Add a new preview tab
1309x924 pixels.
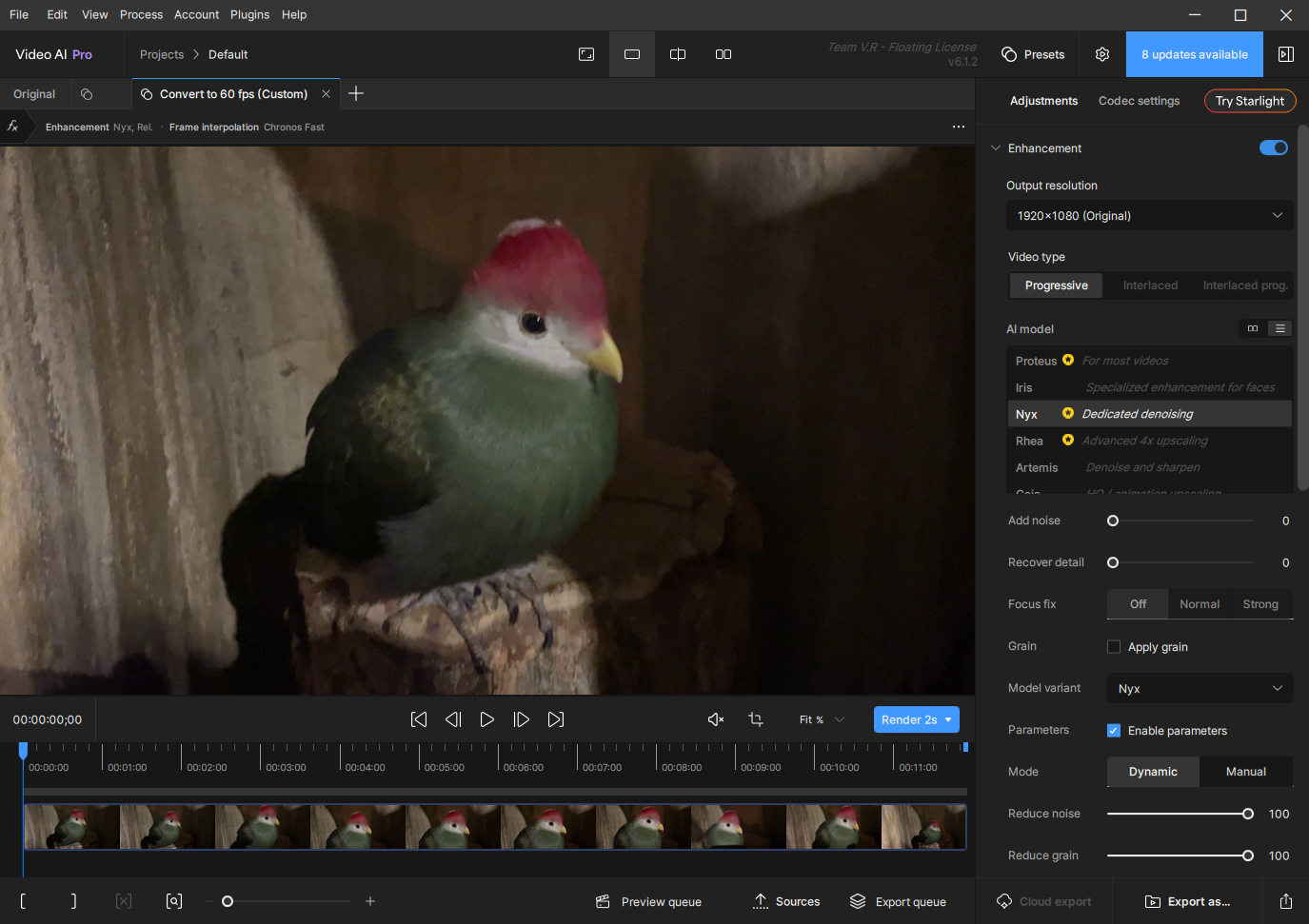[x=356, y=93]
